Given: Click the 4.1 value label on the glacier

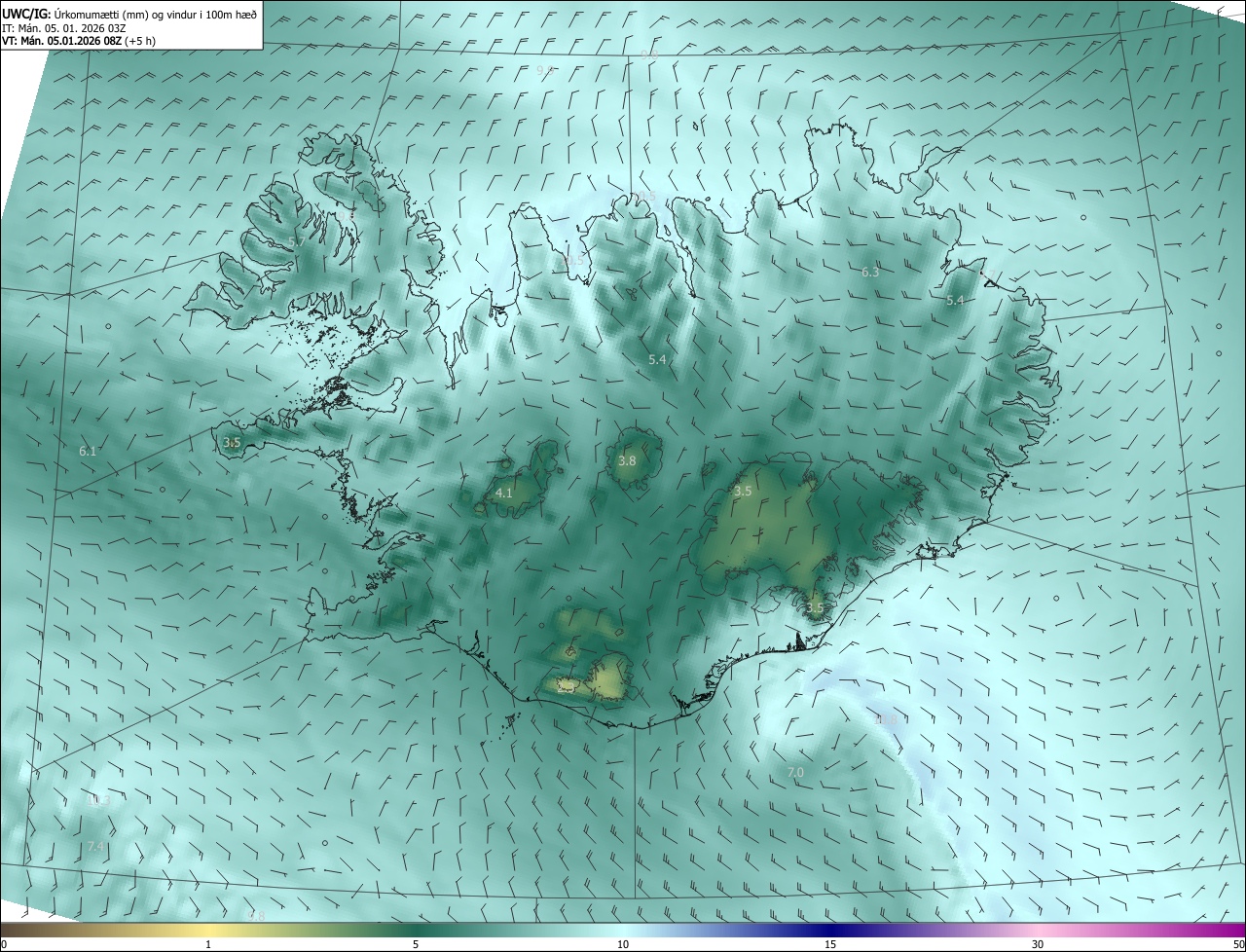Looking at the screenshot, I should 503,494.
